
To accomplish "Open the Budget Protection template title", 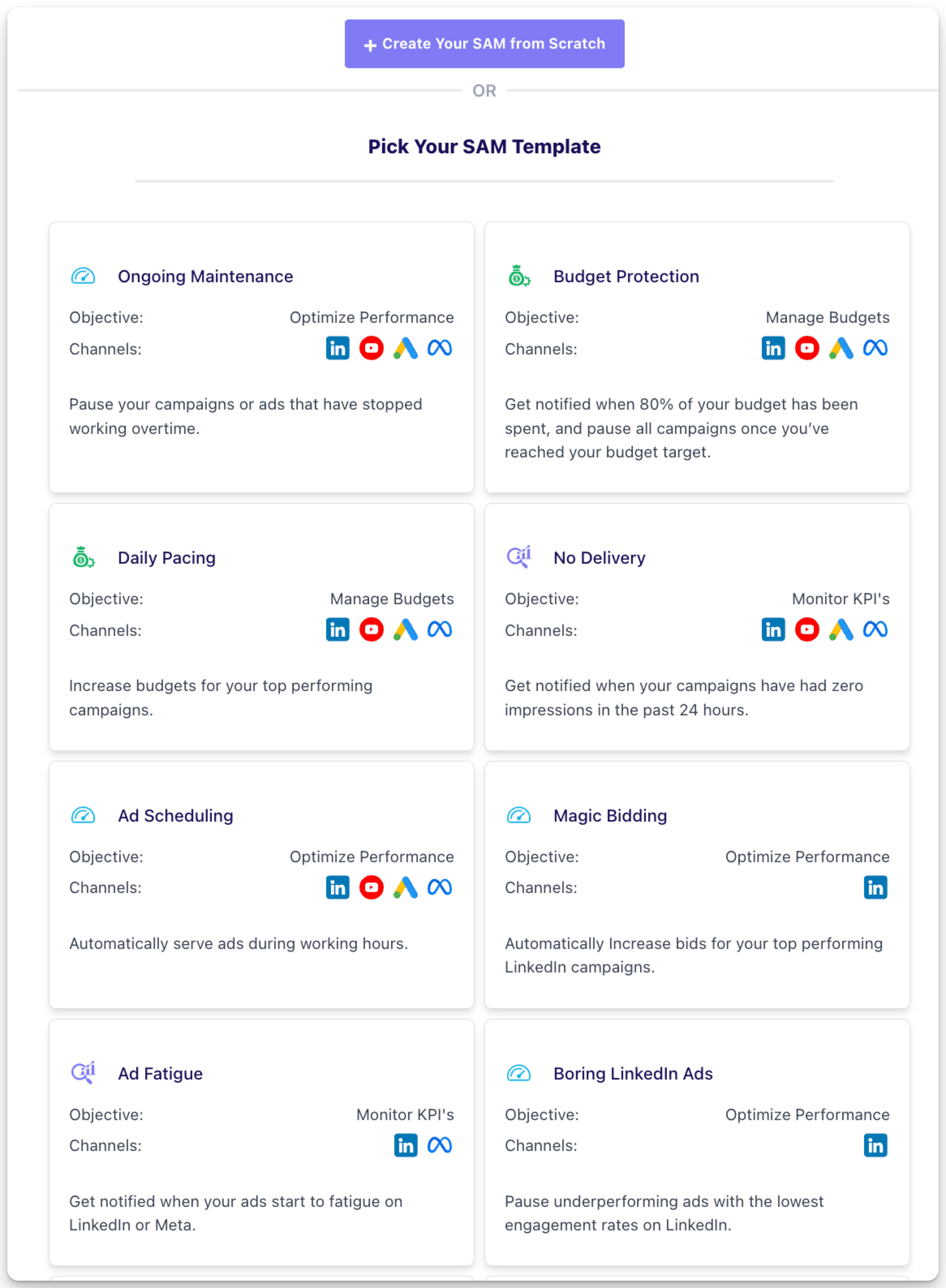I will [x=626, y=277].
